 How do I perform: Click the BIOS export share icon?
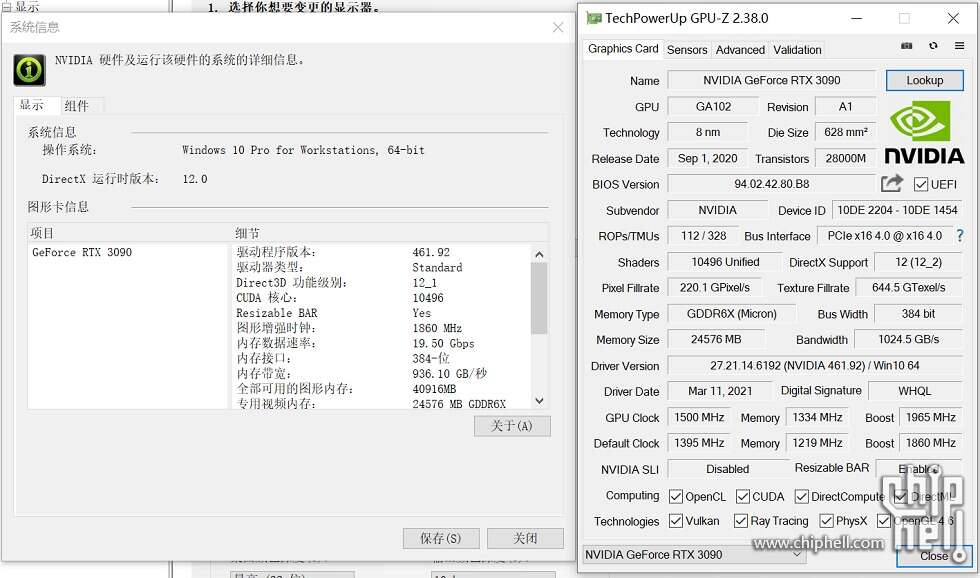click(x=891, y=183)
